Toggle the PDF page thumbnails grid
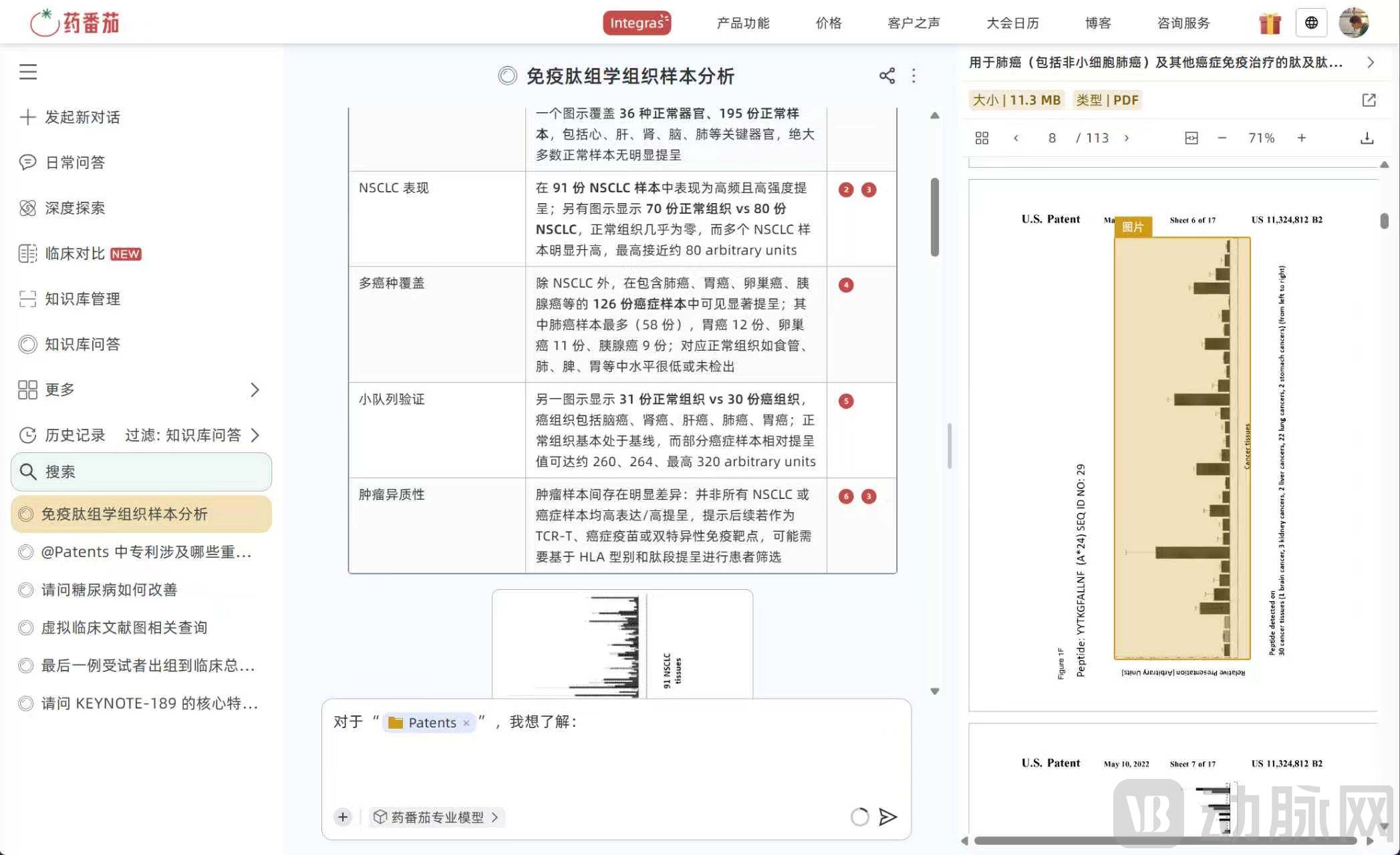 tap(982, 138)
